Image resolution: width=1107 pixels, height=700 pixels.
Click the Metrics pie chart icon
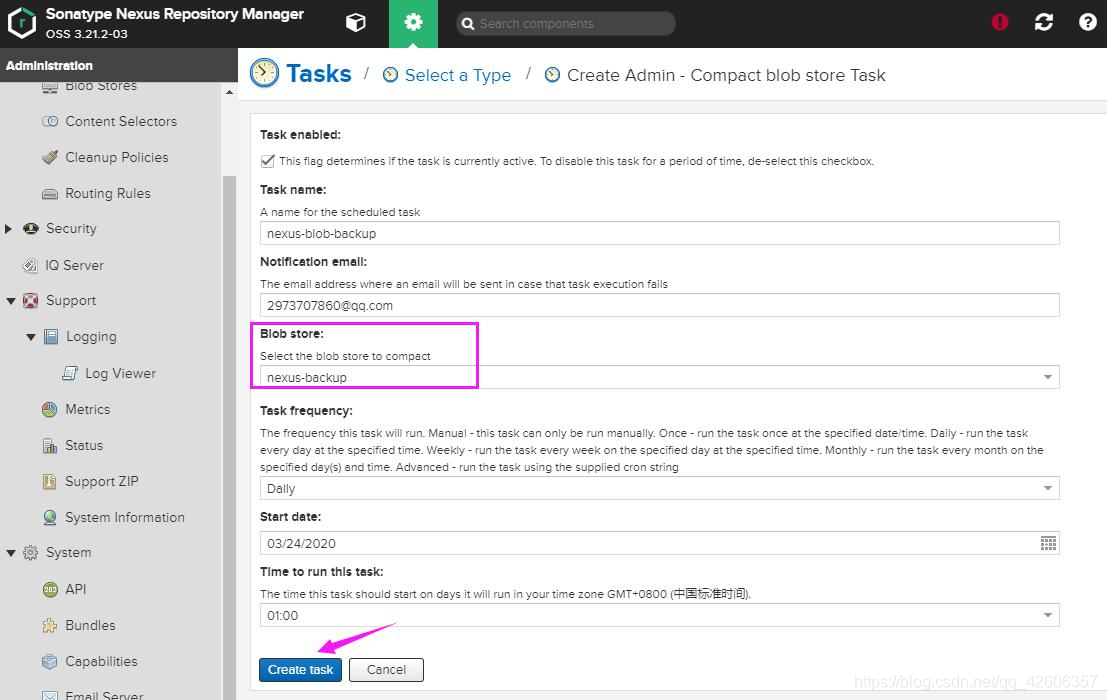[x=49, y=409]
